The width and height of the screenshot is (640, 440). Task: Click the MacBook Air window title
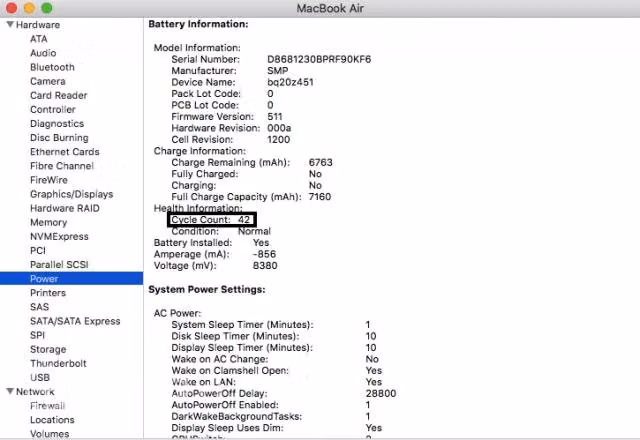[x=330, y=8]
